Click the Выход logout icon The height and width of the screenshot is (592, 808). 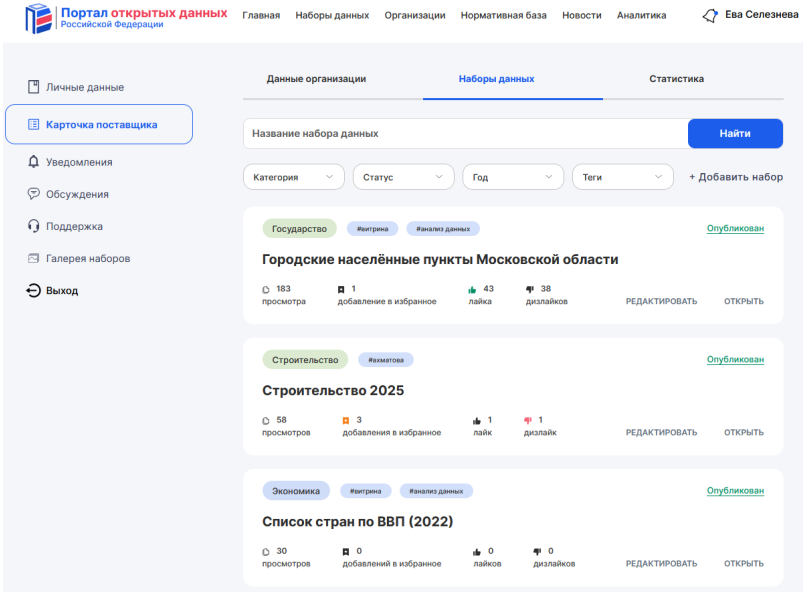point(33,291)
